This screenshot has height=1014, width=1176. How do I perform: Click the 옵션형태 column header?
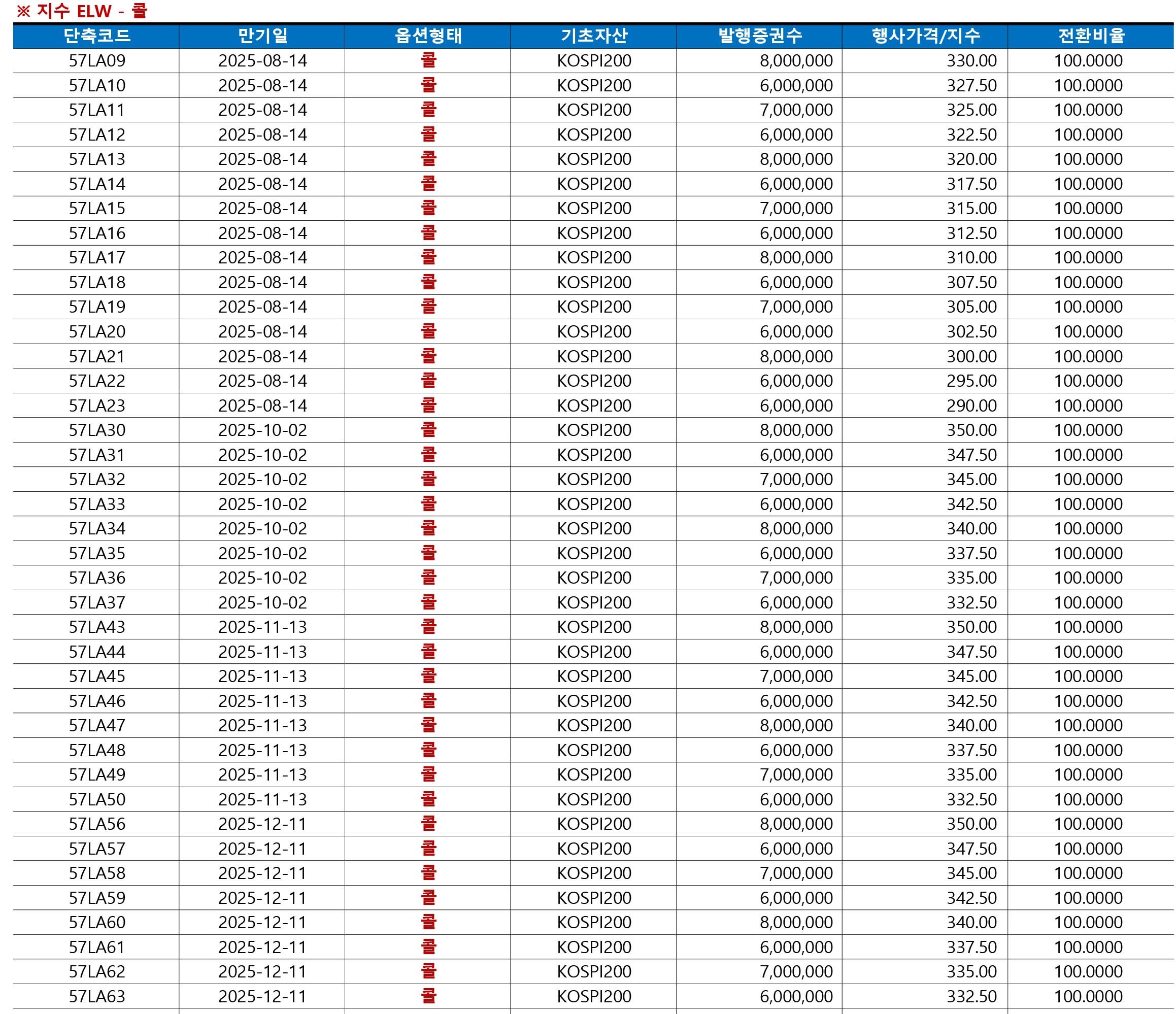tap(428, 37)
